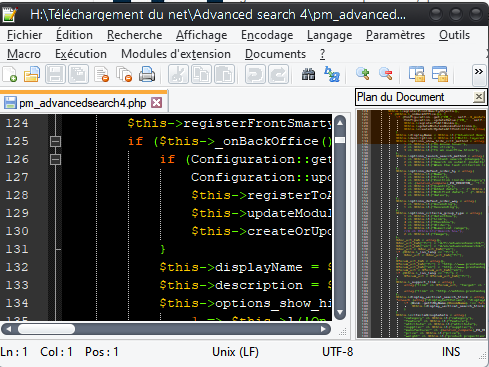Click line number 124 in the margin

[17, 123]
